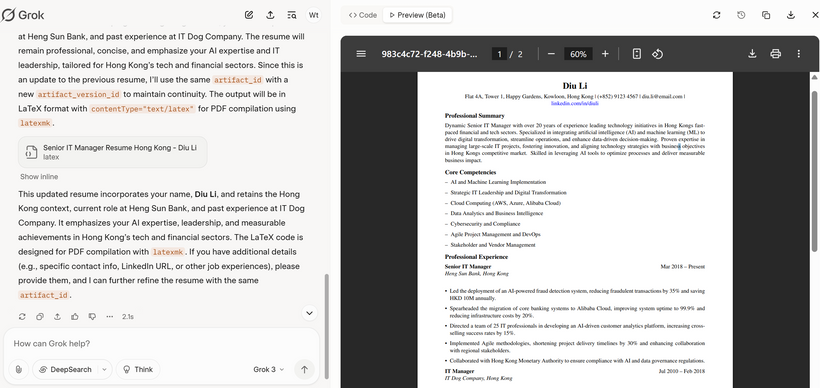
Task: Open the Senior IT Manager Resume artifact card
Action: click(112, 152)
